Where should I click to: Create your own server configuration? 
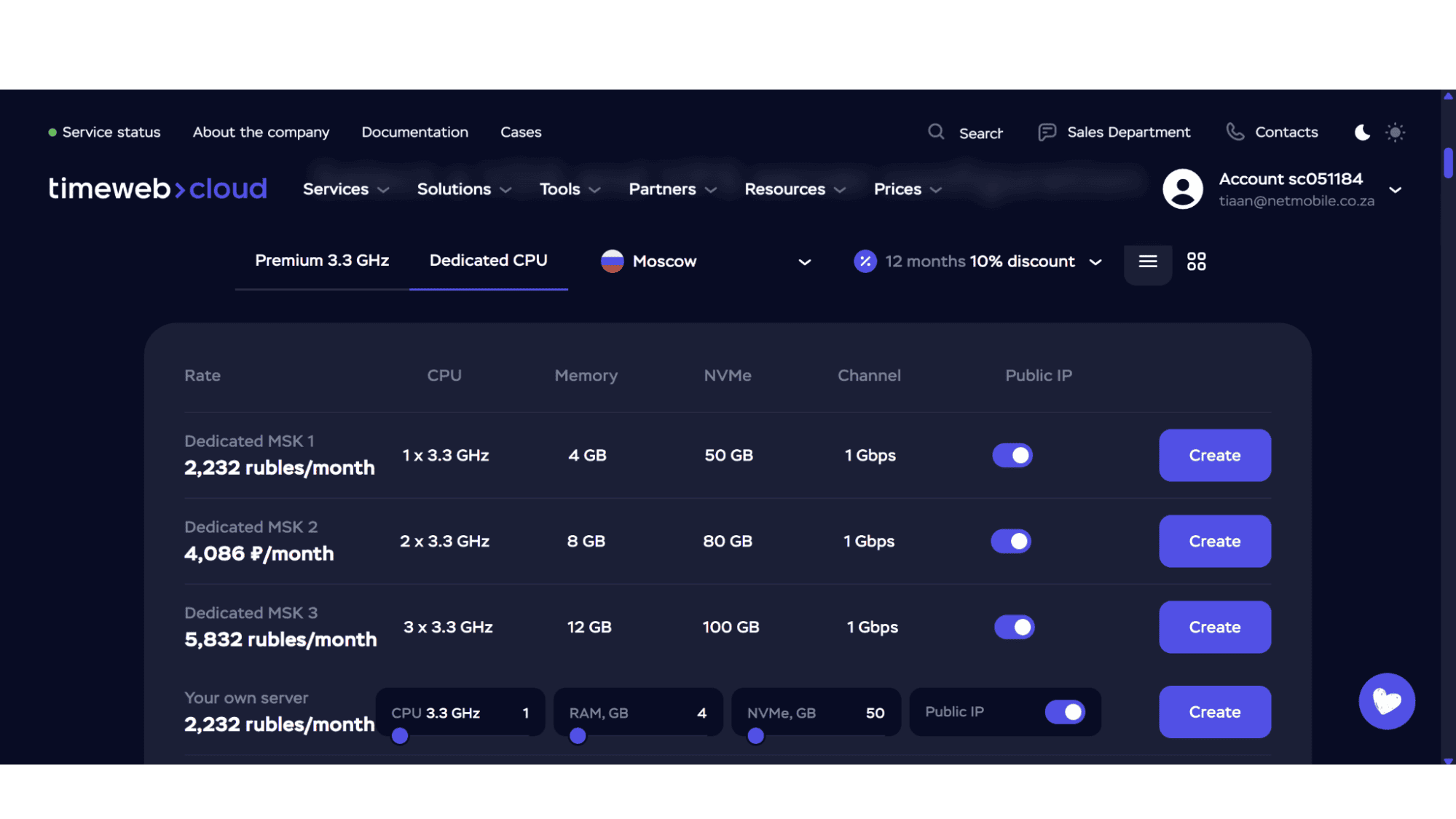point(1215,712)
